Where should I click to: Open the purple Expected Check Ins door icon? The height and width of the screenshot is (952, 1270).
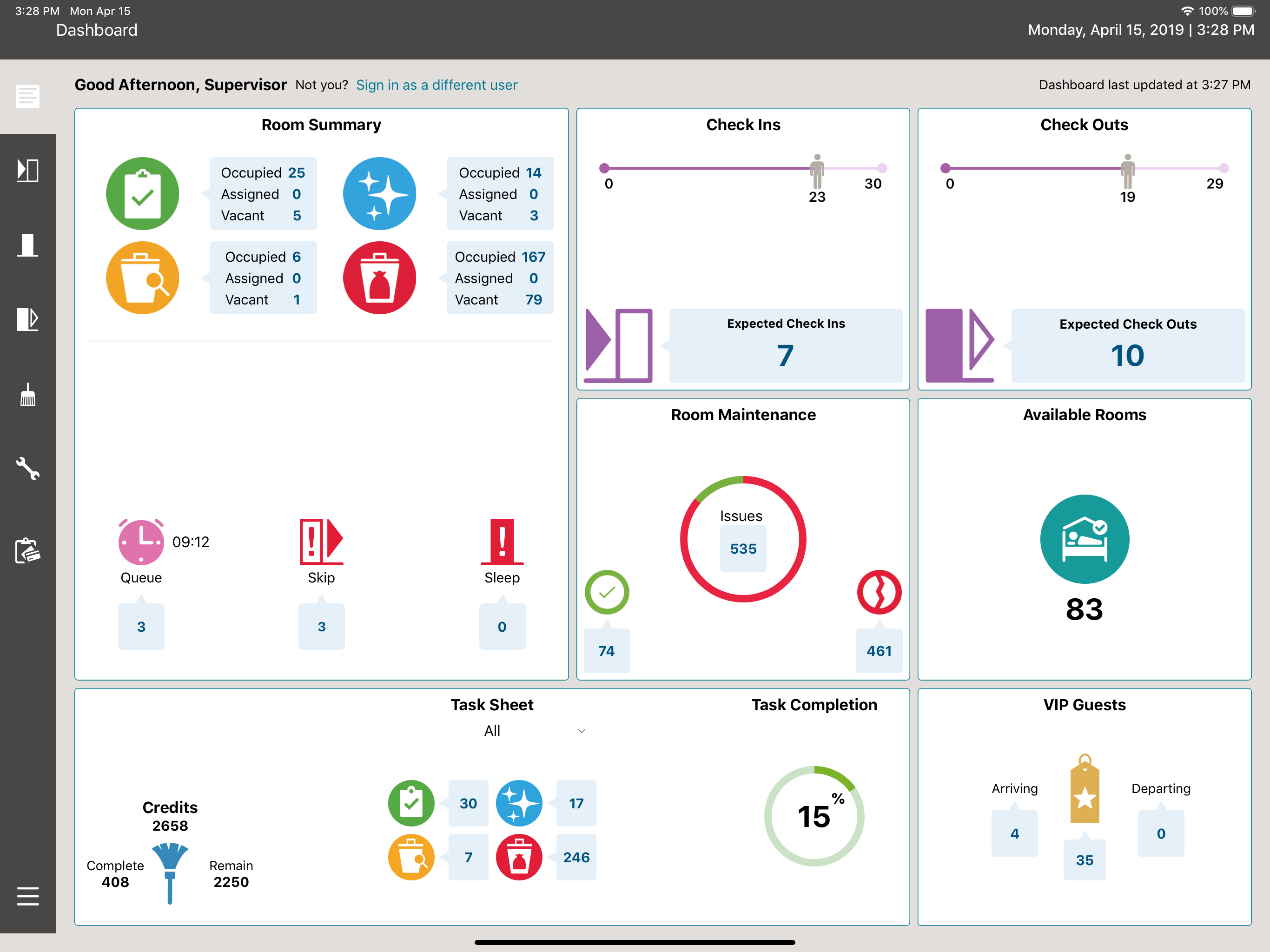(x=619, y=346)
